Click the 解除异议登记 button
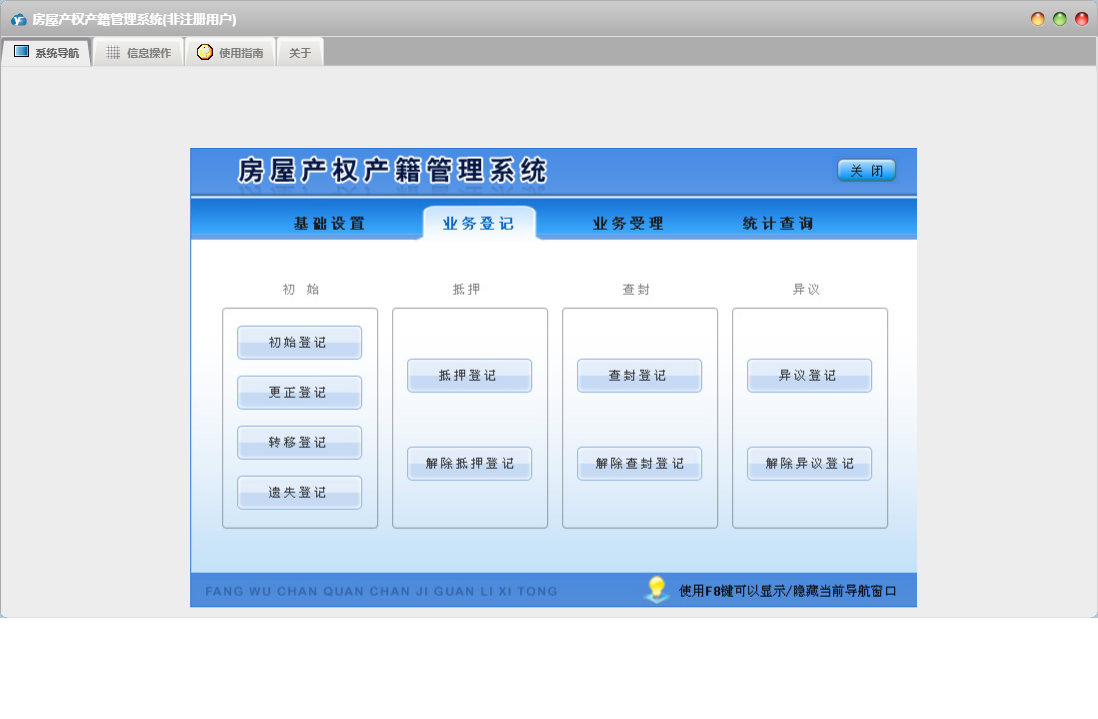This screenshot has width=1098, height=719. coord(809,463)
